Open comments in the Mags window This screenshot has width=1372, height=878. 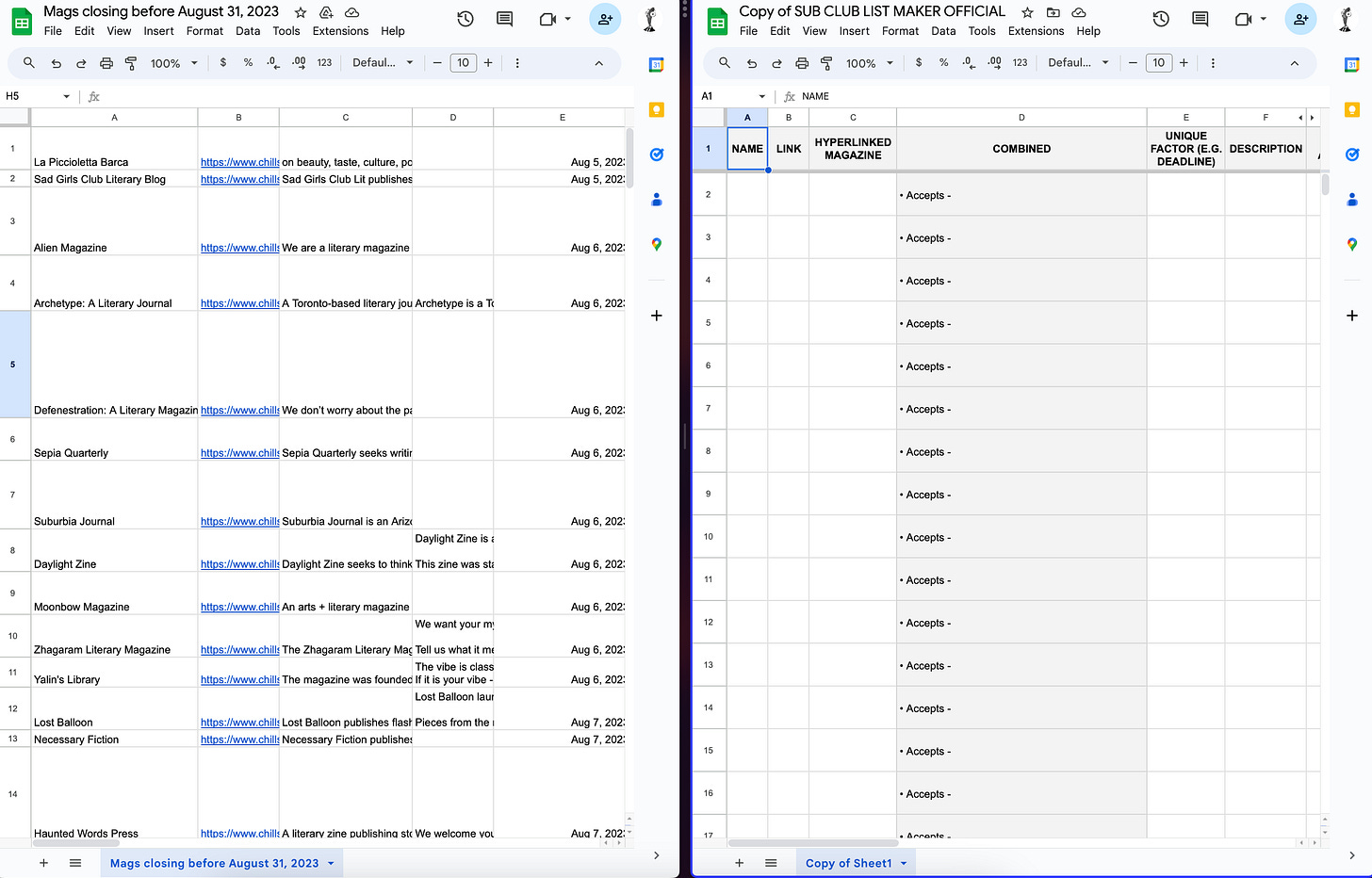point(505,19)
